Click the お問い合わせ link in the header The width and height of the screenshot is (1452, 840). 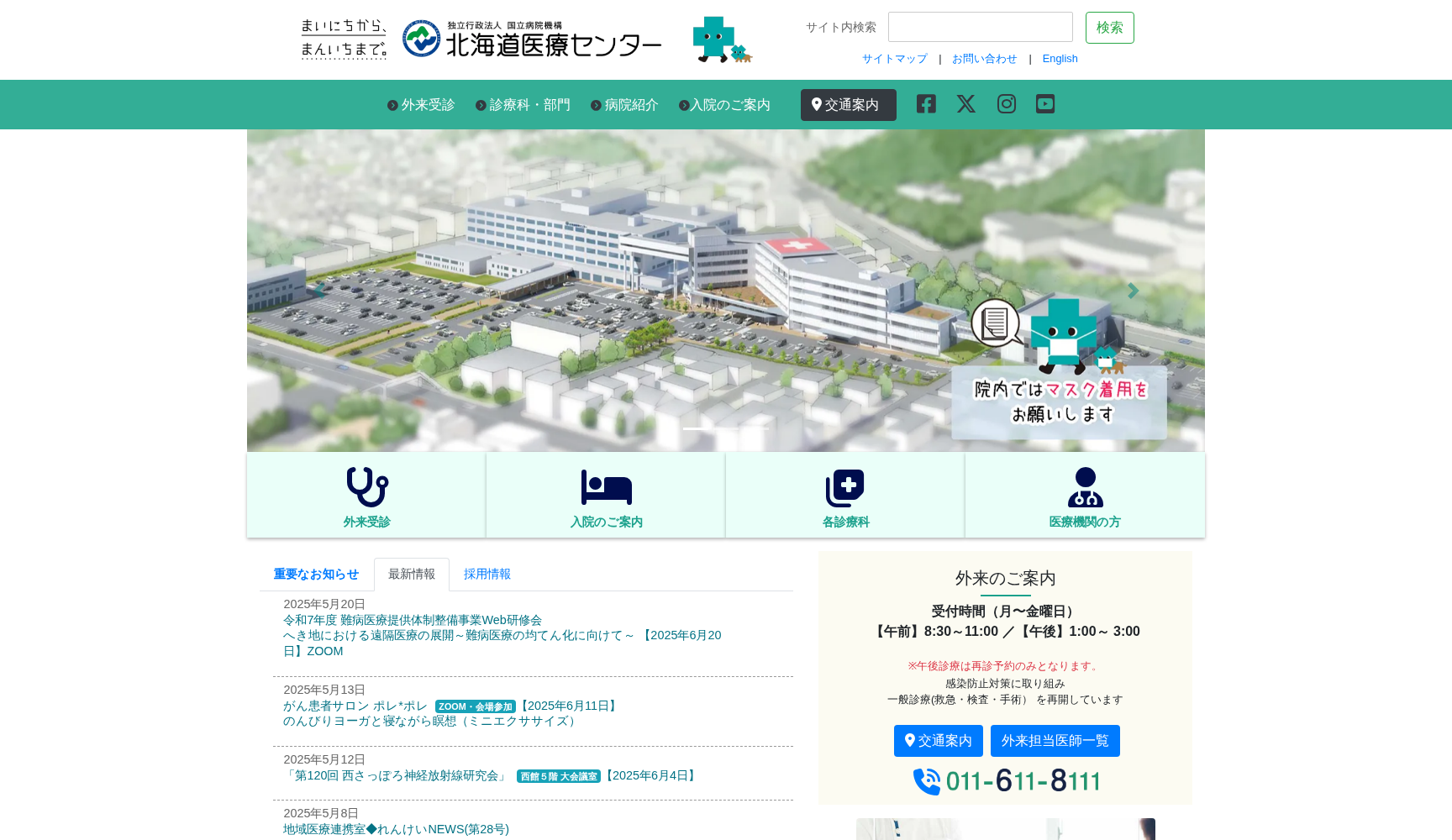[x=984, y=58]
